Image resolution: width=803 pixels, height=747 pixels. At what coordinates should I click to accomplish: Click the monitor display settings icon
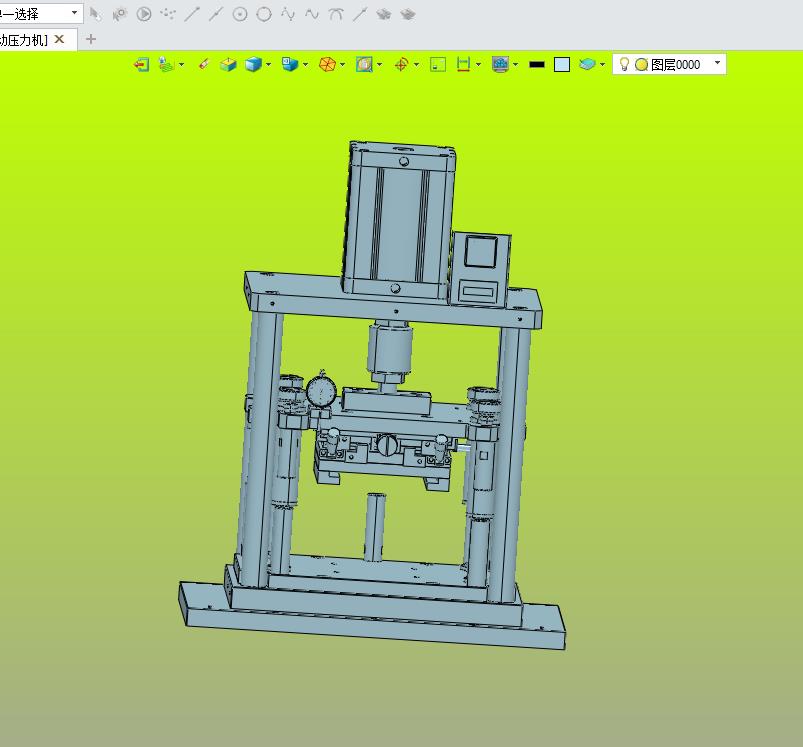pos(500,65)
